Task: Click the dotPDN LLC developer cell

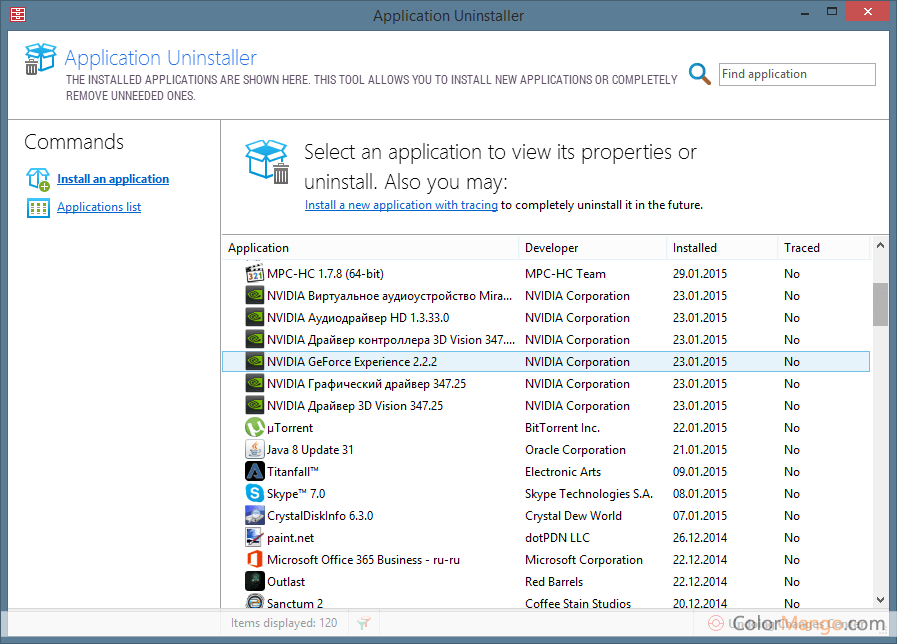Action: (557, 538)
